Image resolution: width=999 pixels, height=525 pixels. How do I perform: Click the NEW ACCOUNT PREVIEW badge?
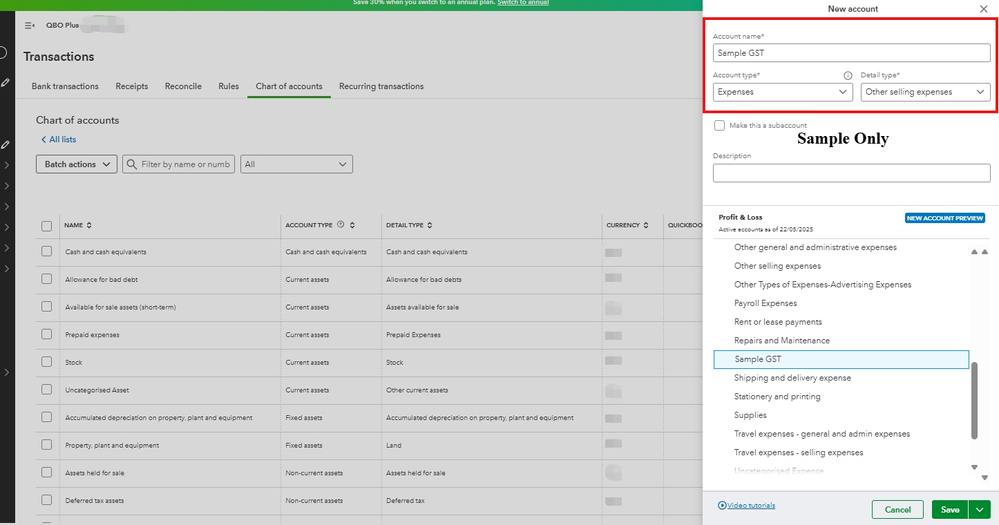click(x=945, y=218)
